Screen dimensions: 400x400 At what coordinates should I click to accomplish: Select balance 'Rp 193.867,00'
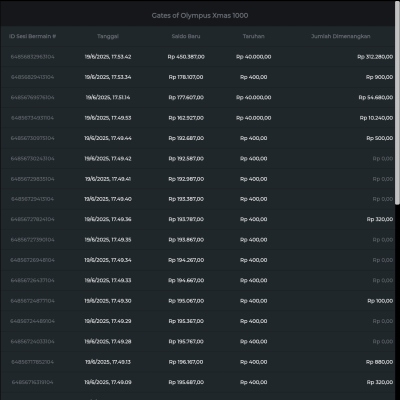tap(186, 240)
